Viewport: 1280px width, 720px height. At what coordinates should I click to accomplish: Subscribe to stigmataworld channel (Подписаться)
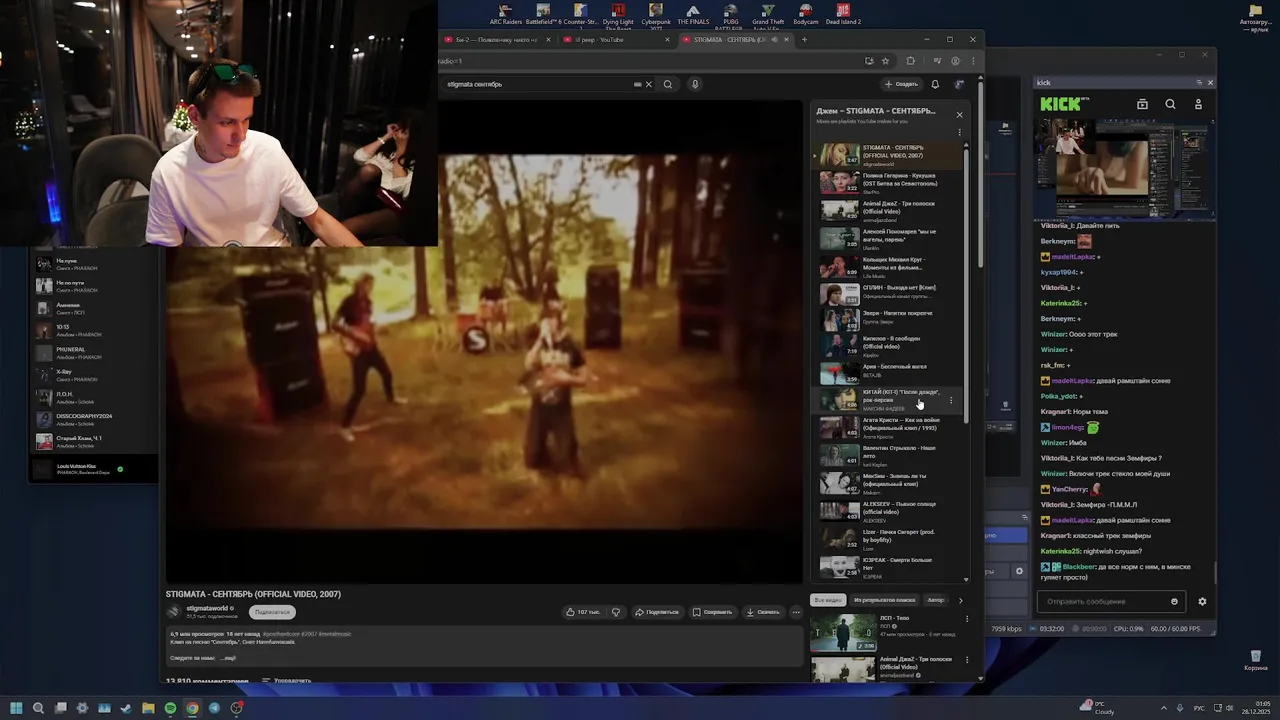tap(272, 612)
